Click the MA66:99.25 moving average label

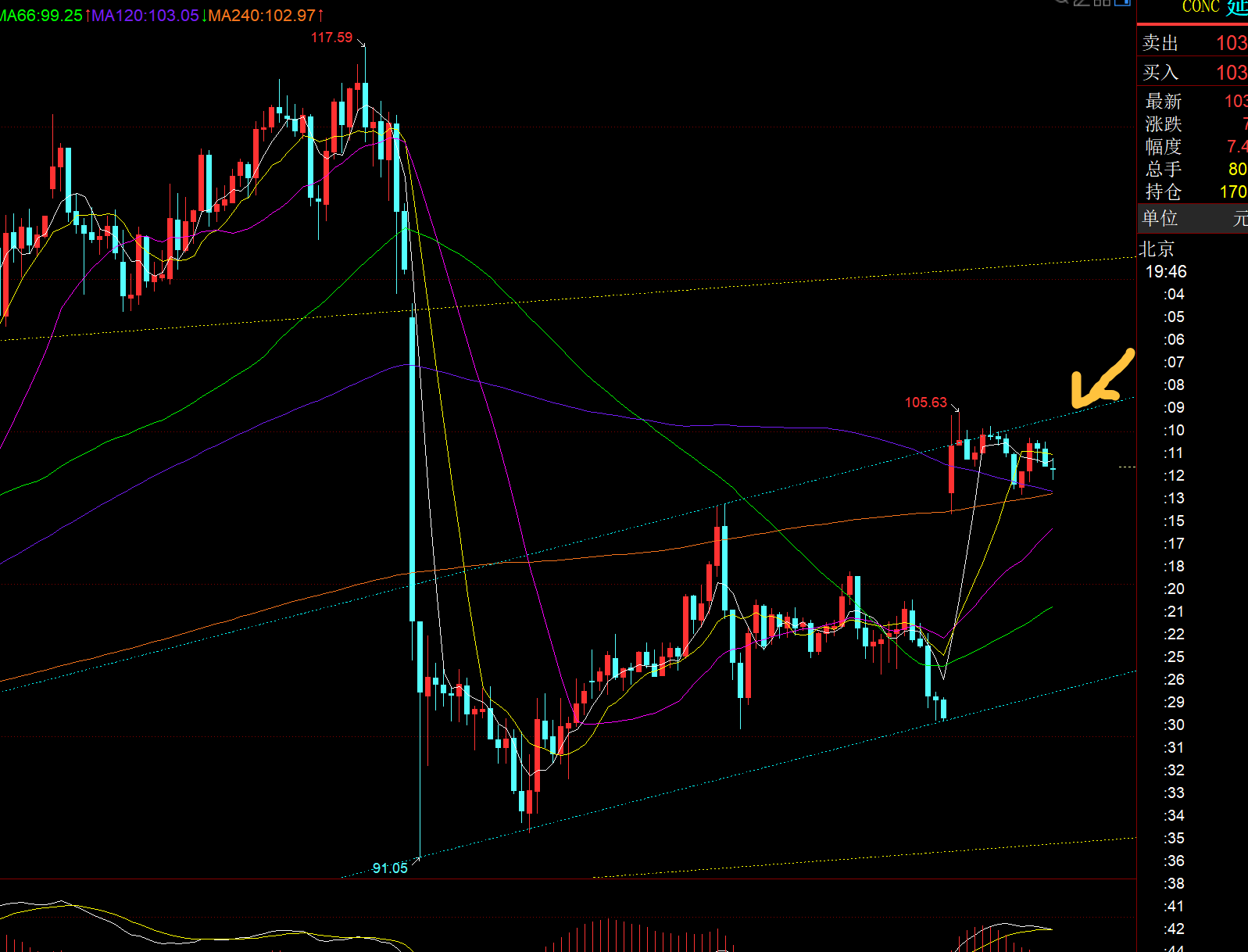point(41,16)
